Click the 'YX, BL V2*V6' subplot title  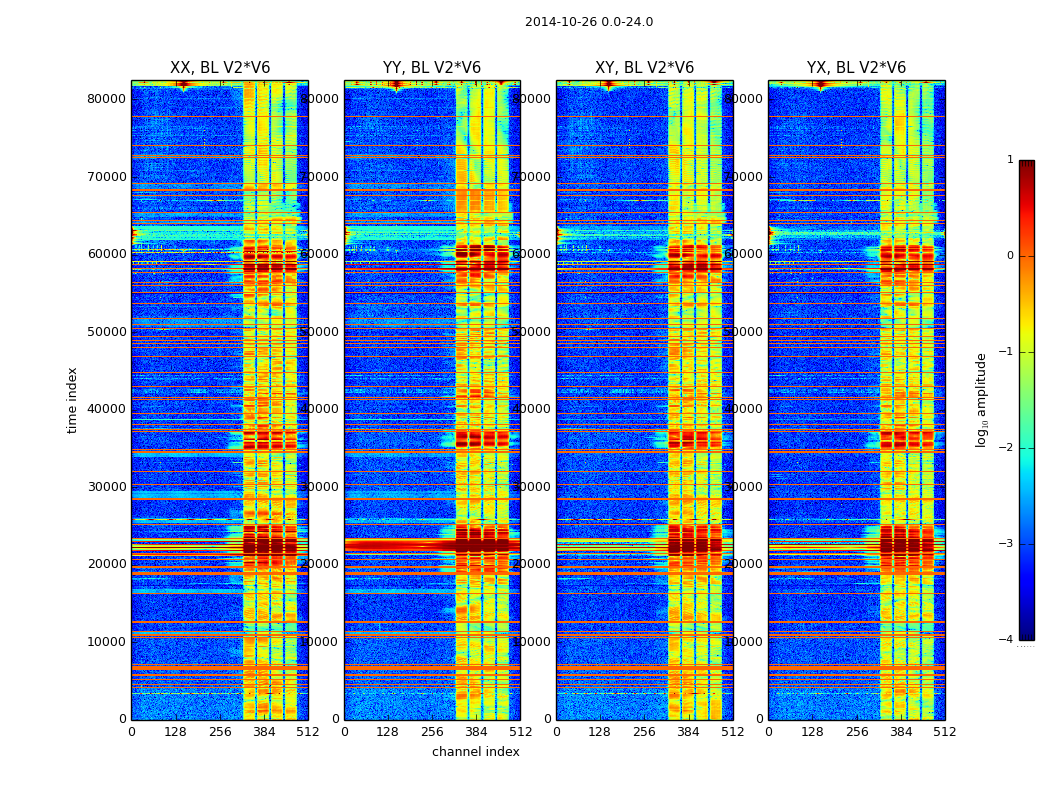click(x=856, y=68)
